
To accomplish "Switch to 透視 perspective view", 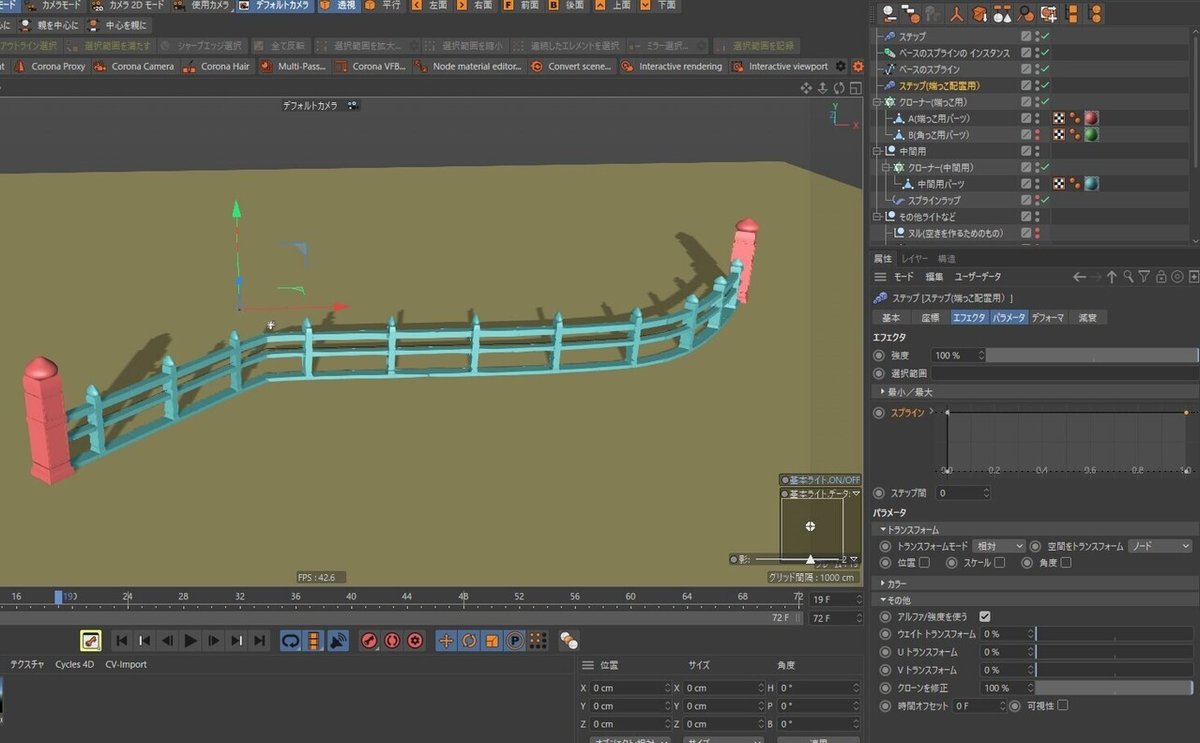I will pyautogui.click(x=338, y=5).
